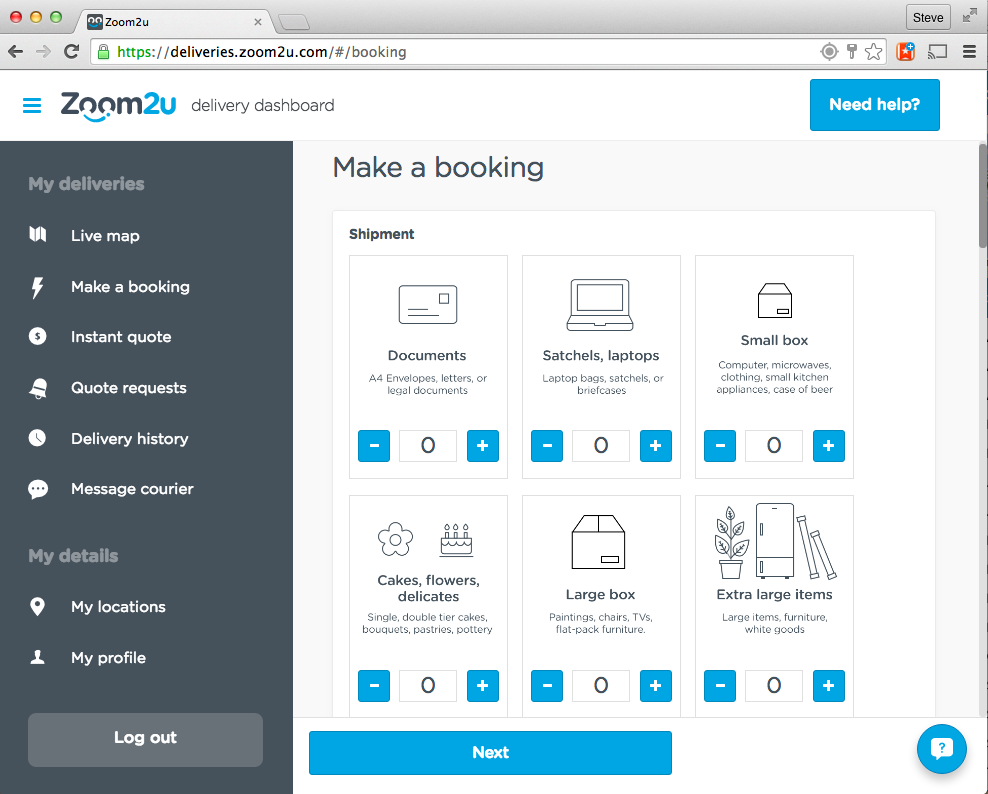Click the Small box icon

[774, 301]
